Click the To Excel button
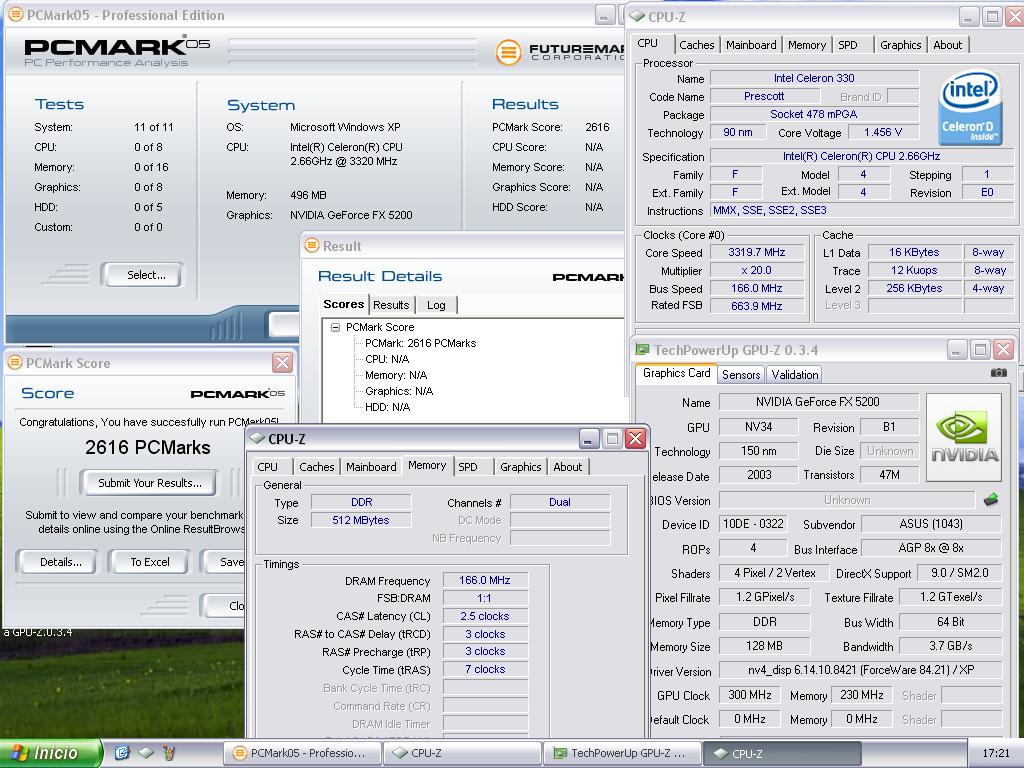 tap(150, 562)
